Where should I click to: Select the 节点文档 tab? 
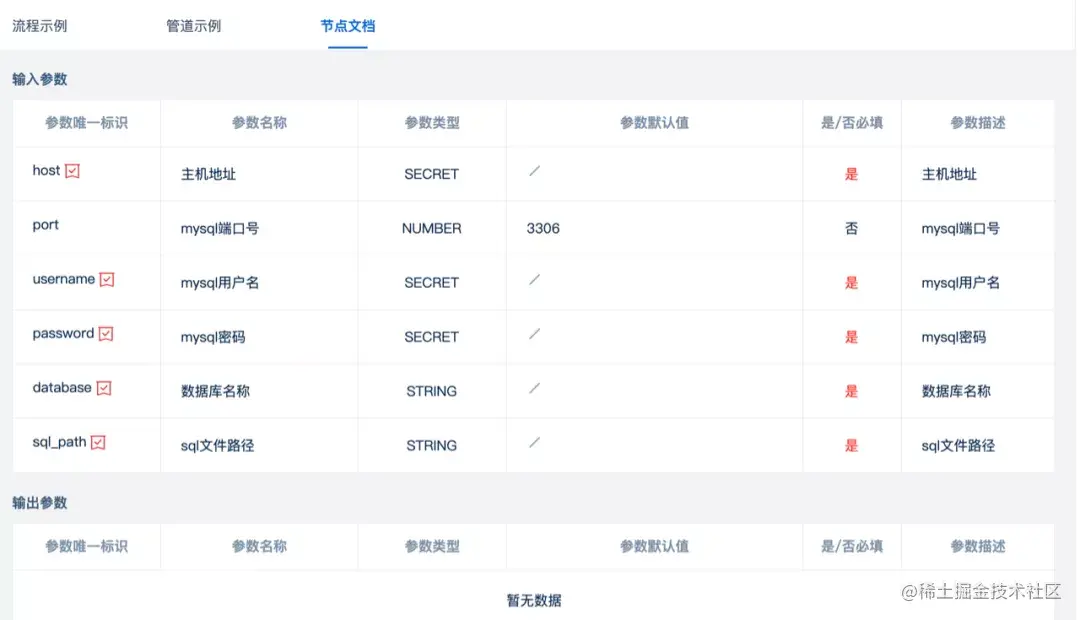click(x=347, y=27)
